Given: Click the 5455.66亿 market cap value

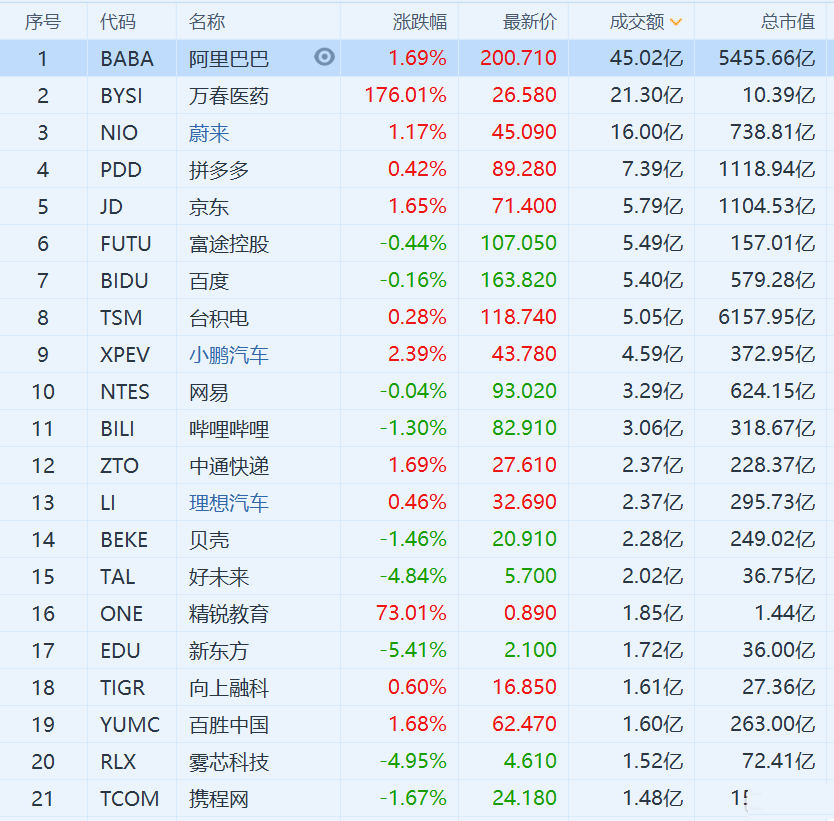Looking at the screenshot, I should [x=767, y=57].
